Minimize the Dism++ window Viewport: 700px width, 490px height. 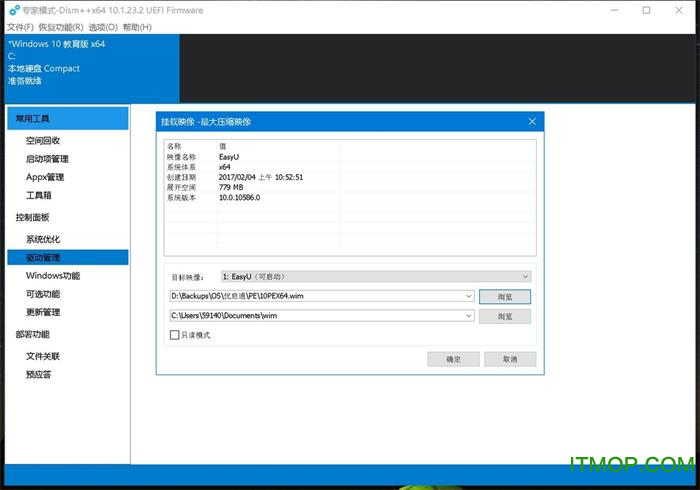tap(614, 10)
